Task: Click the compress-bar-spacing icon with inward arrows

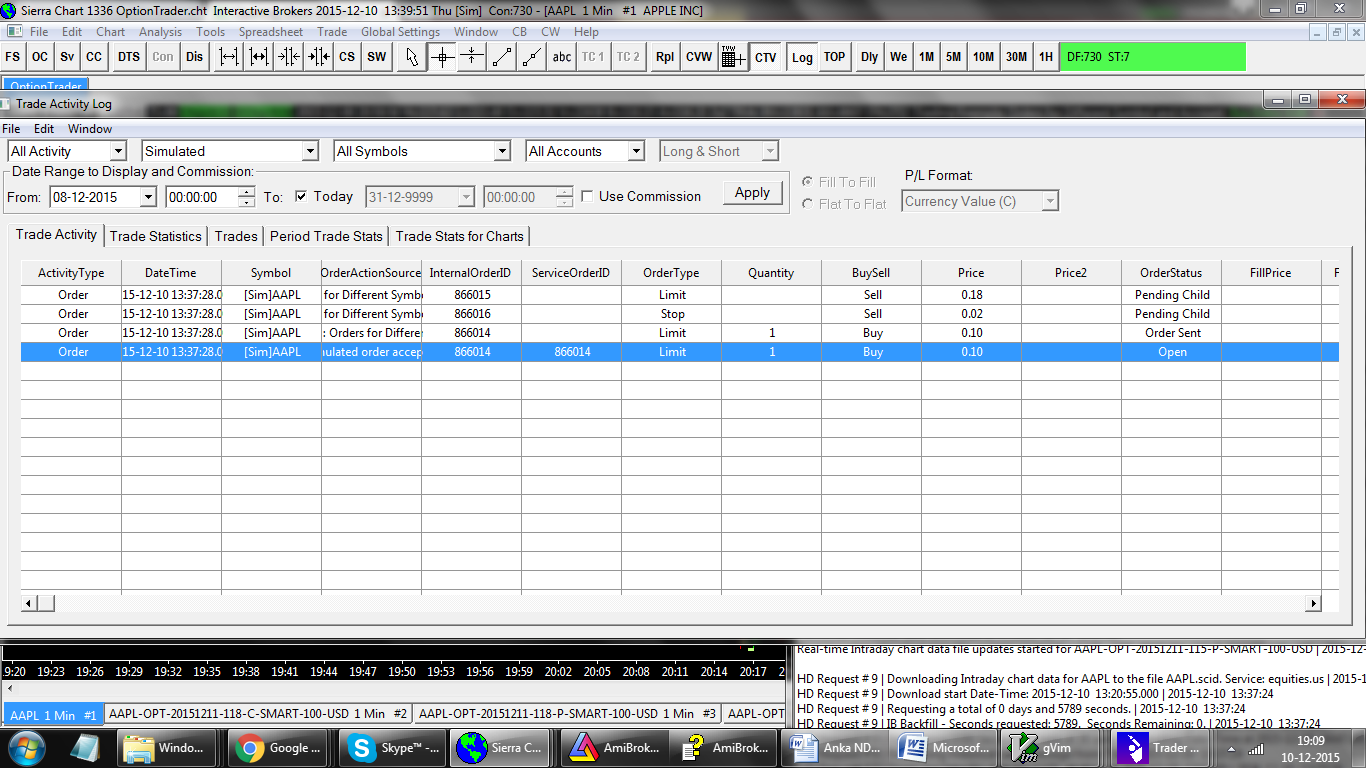Action: click(x=289, y=57)
